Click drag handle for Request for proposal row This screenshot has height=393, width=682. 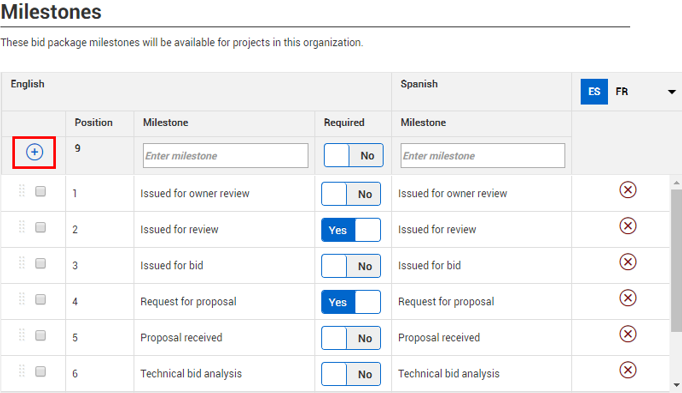[x=22, y=299]
